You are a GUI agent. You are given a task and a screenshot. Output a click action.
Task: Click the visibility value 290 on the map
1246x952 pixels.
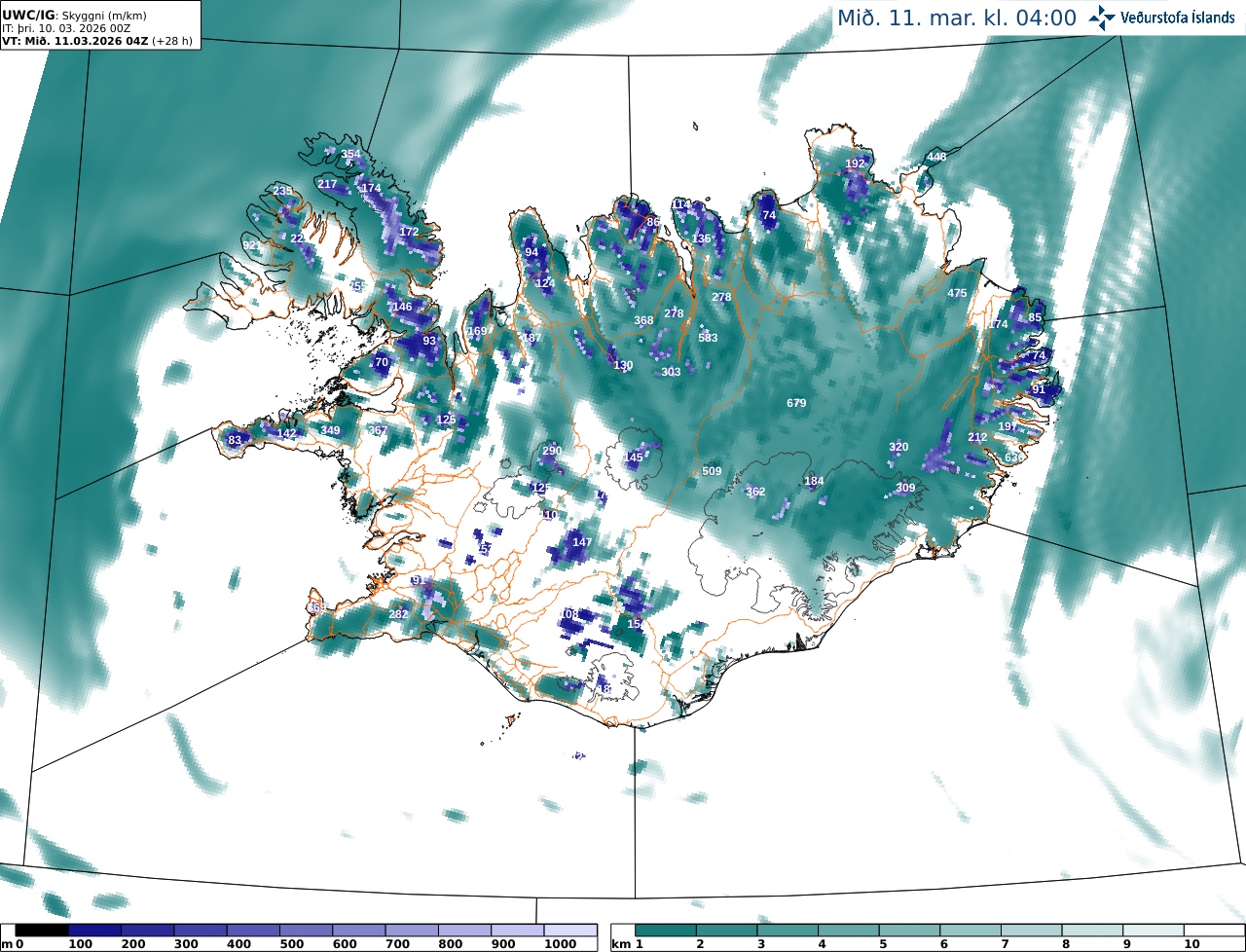coord(552,451)
